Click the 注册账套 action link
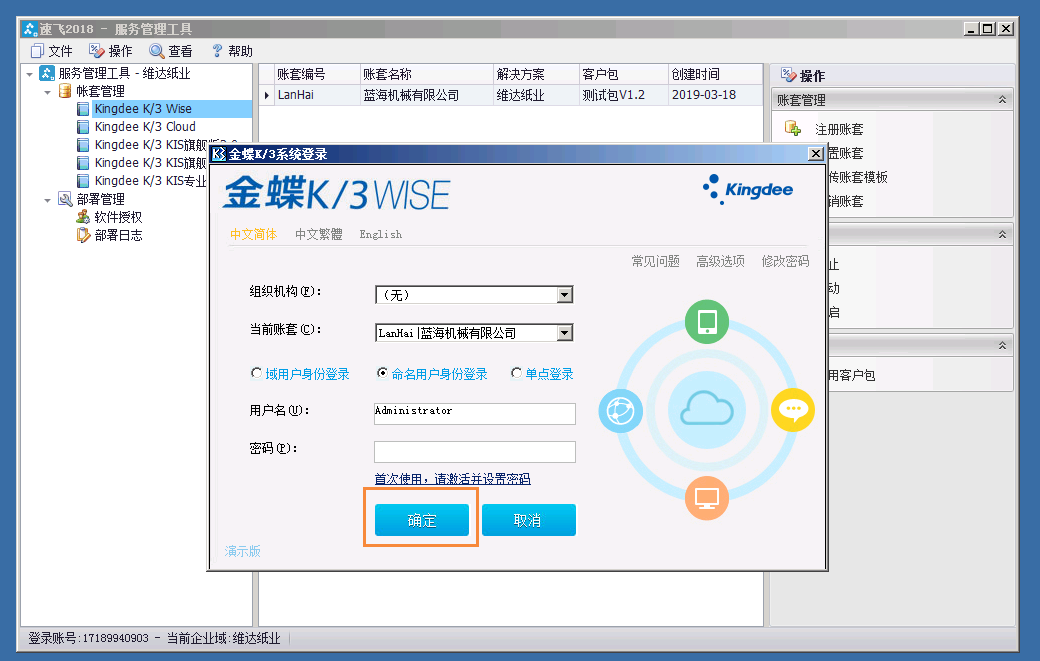The width and height of the screenshot is (1040, 661). coord(839,129)
